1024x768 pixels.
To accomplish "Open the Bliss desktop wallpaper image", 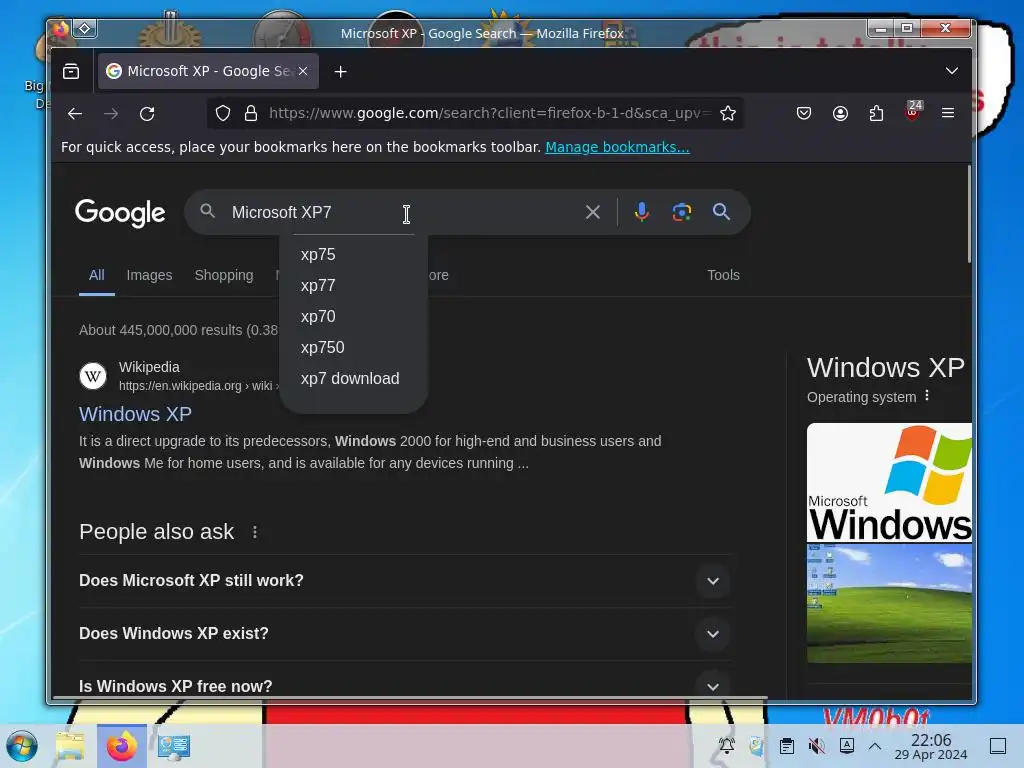I will tap(889, 603).
